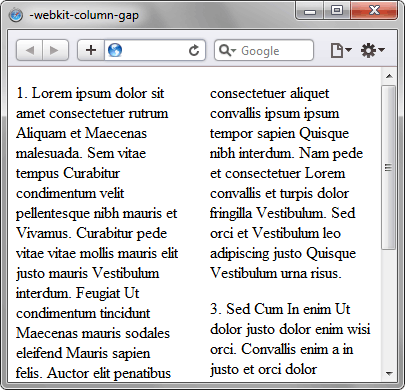Click the line "tempus Curabitur"

tap(68, 174)
